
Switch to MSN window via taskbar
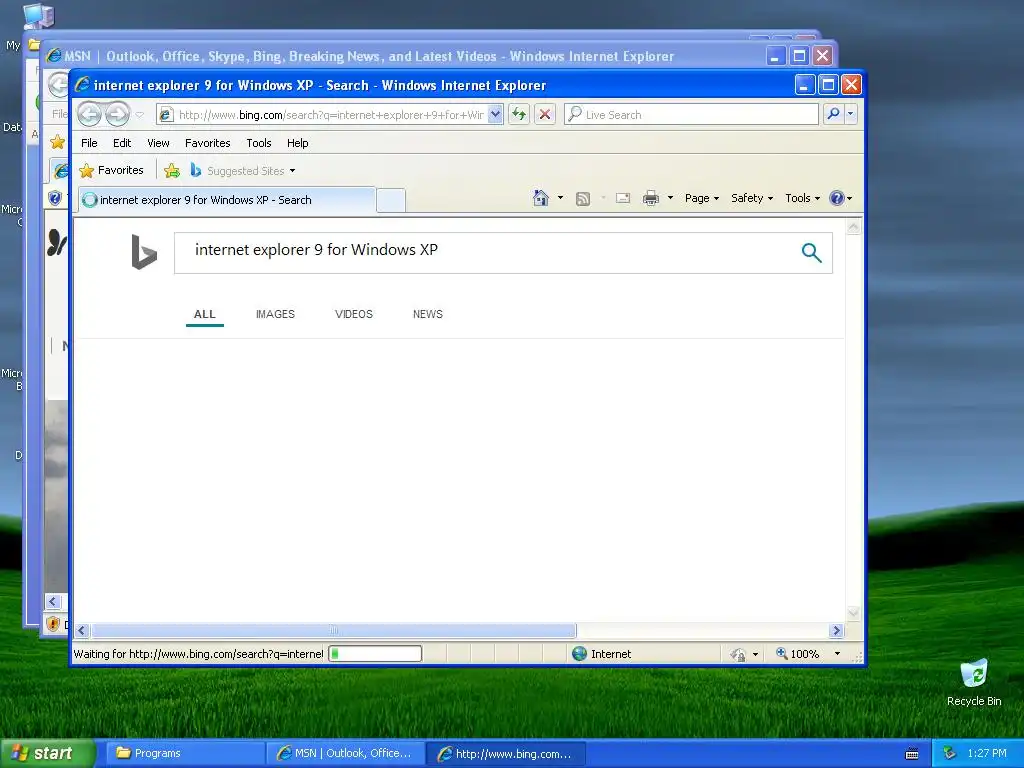point(345,753)
